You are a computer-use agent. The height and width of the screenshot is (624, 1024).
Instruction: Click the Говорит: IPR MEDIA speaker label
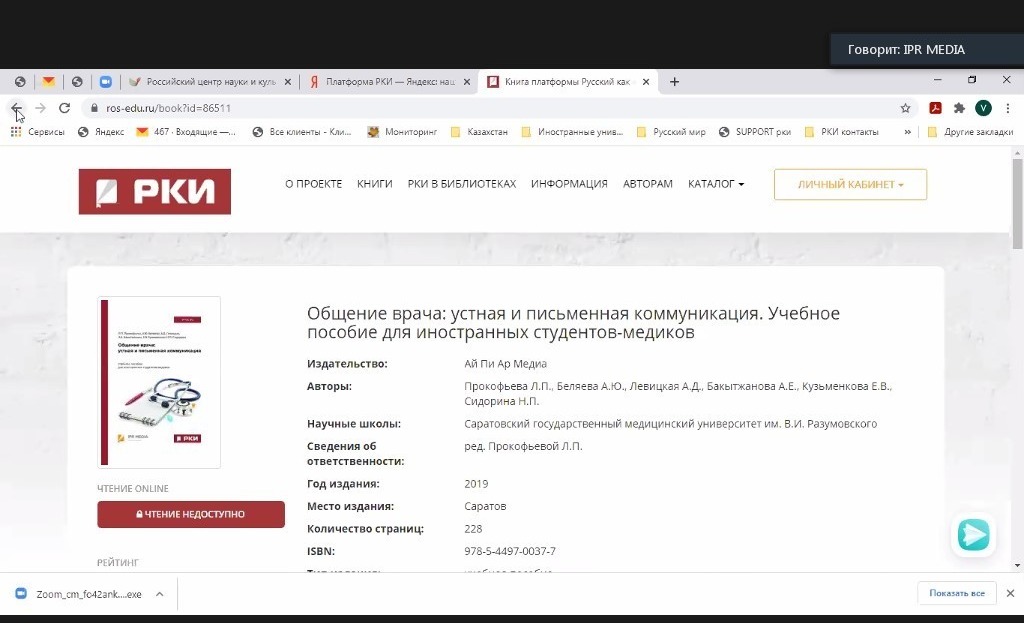pos(906,50)
